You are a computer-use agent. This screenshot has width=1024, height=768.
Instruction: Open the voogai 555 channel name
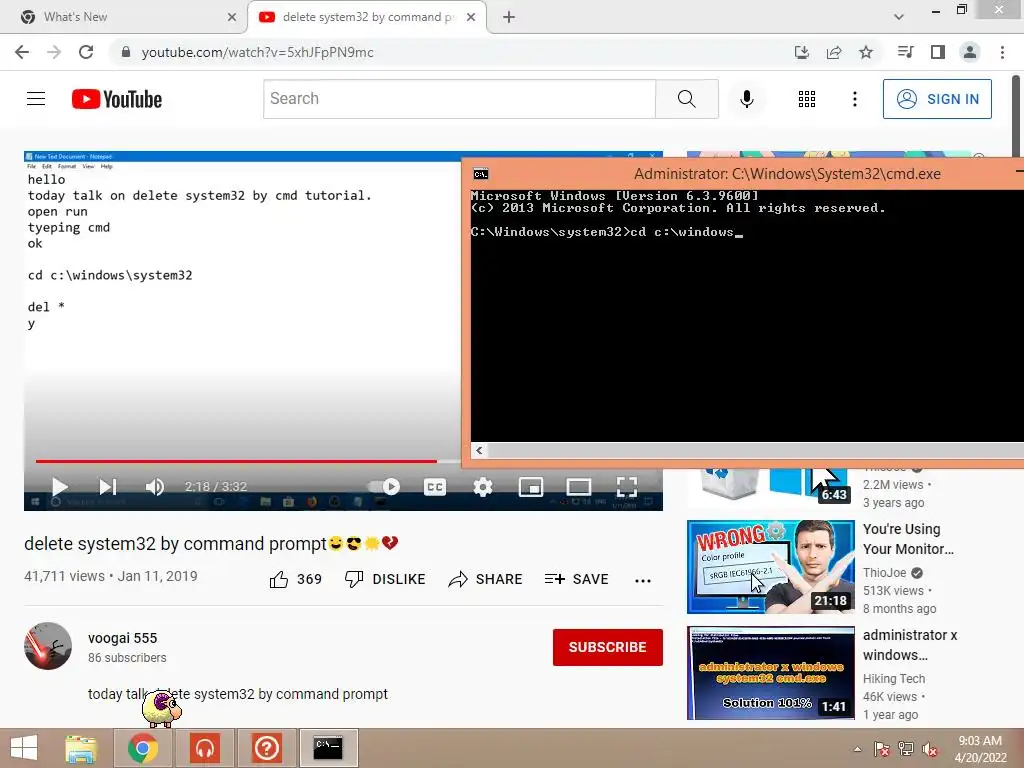123,638
